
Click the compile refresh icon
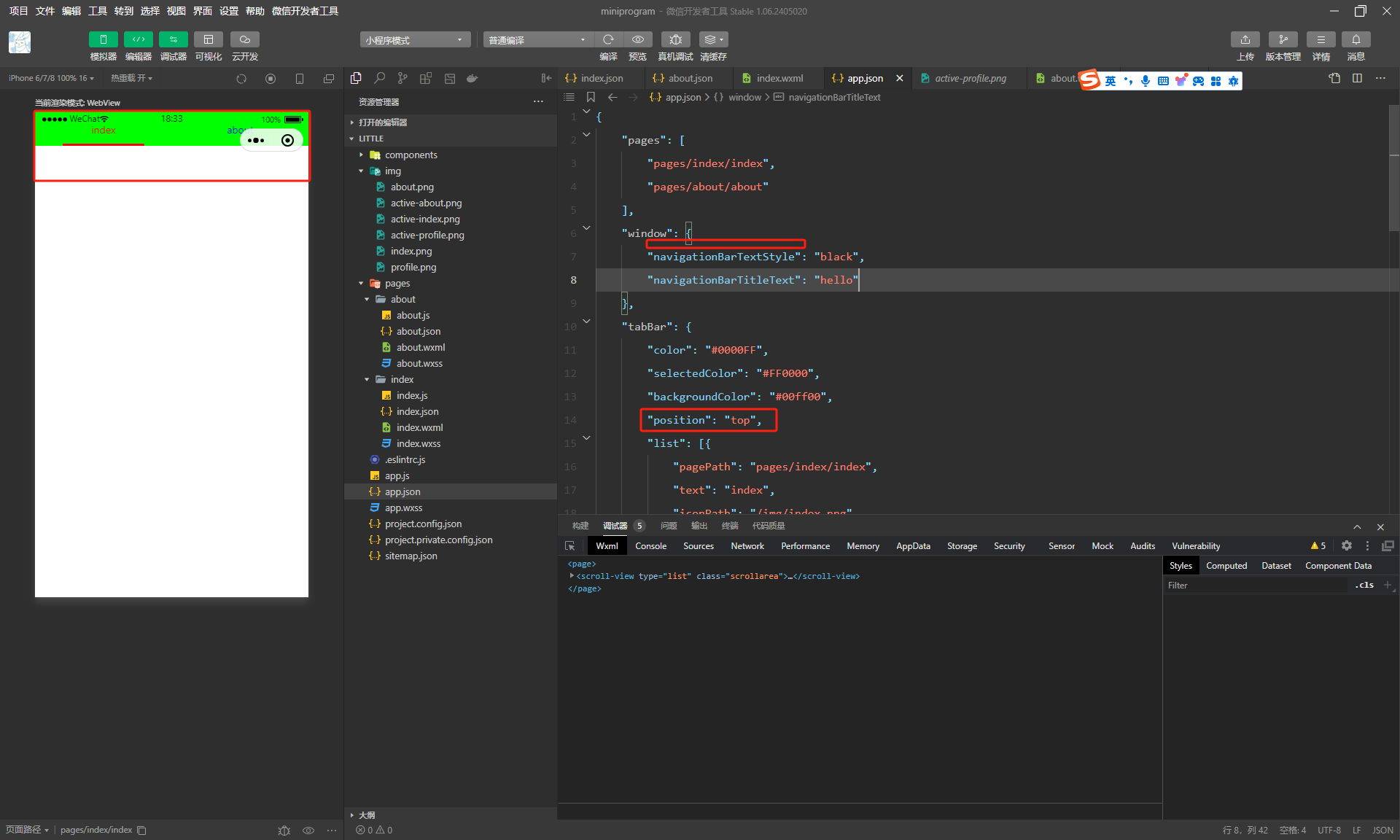pyautogui.click(x=608, y=39)
